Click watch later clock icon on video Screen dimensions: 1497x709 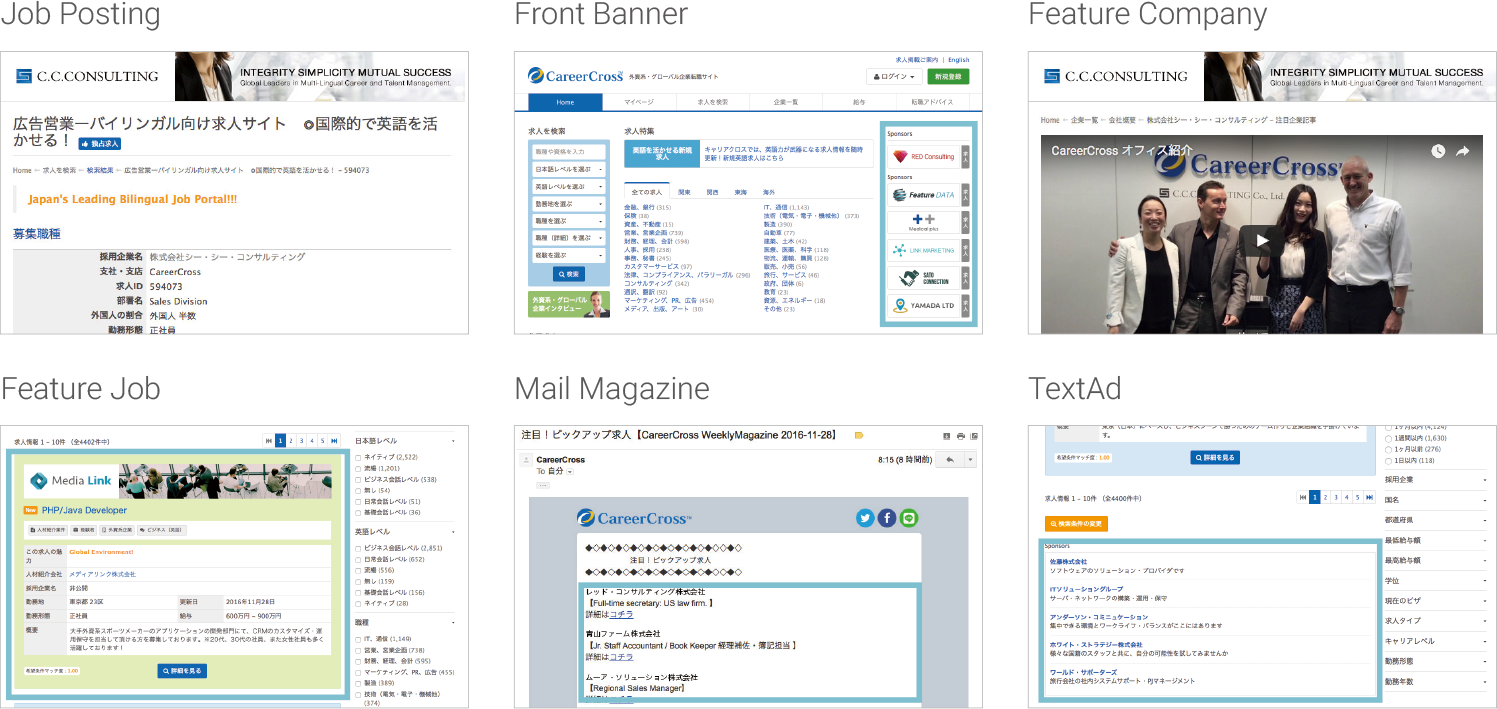pos(1437,151)
